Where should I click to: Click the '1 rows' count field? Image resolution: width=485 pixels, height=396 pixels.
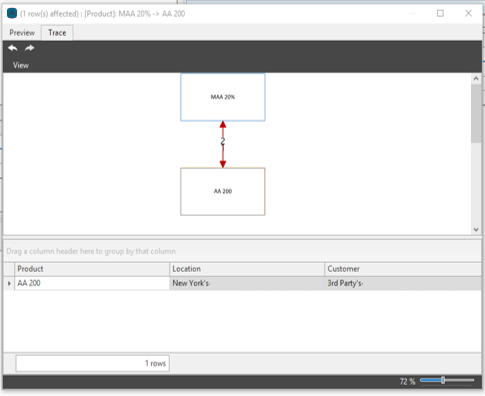point(92,363)
